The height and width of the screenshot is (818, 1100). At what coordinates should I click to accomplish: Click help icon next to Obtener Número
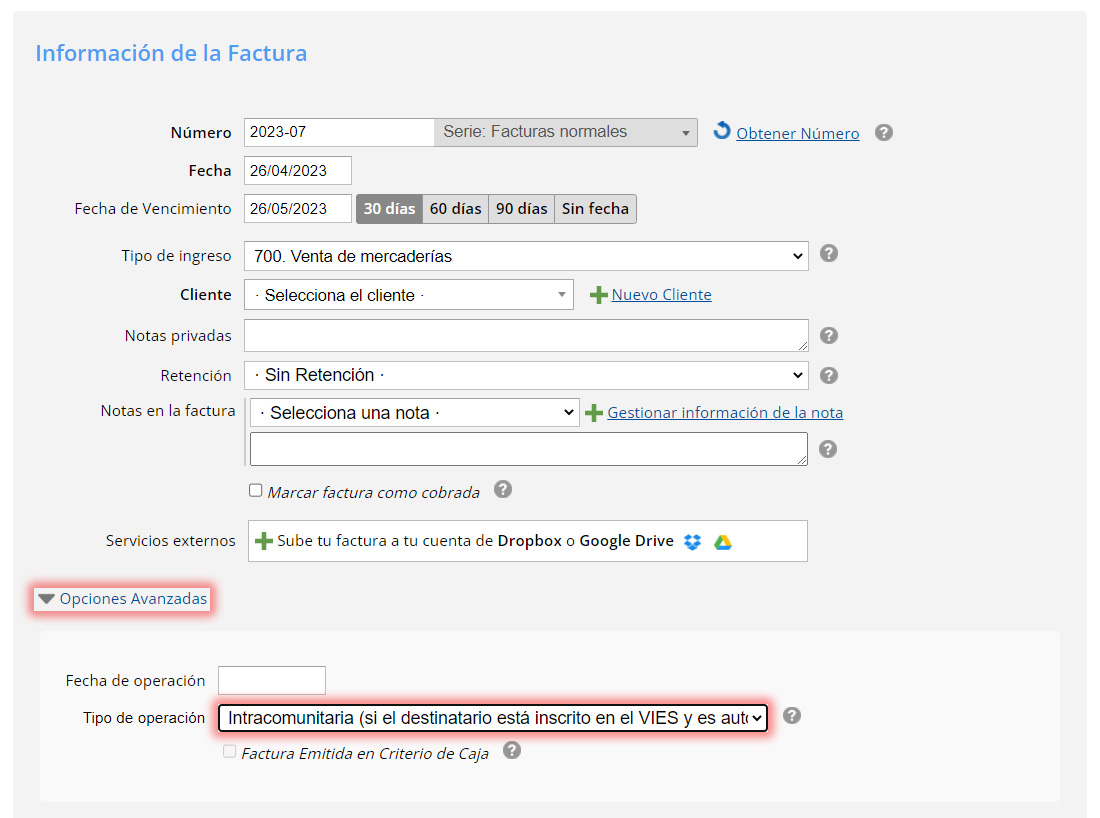[x=883, y=133]
